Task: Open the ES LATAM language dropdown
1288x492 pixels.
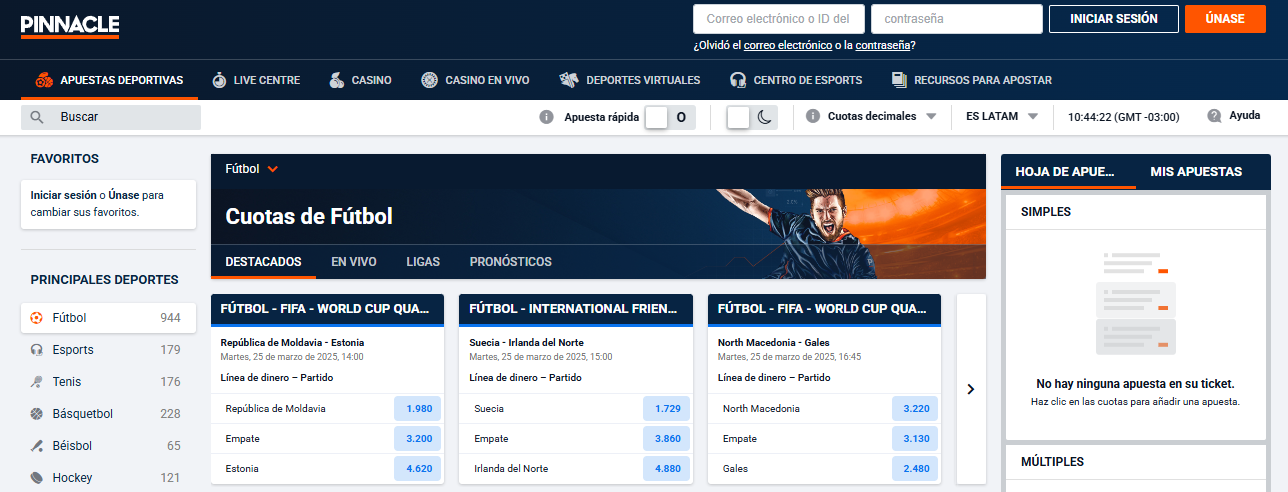Action: click(x=1002, y=117)
